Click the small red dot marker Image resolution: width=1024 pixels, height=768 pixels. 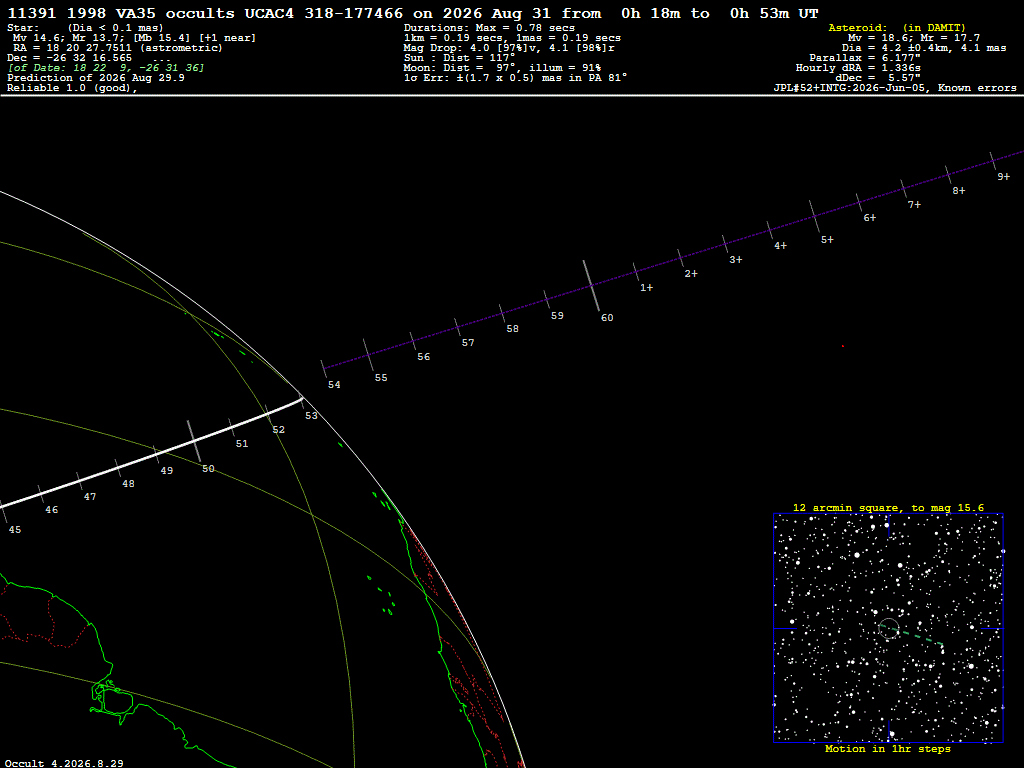(x=842, y=346)
